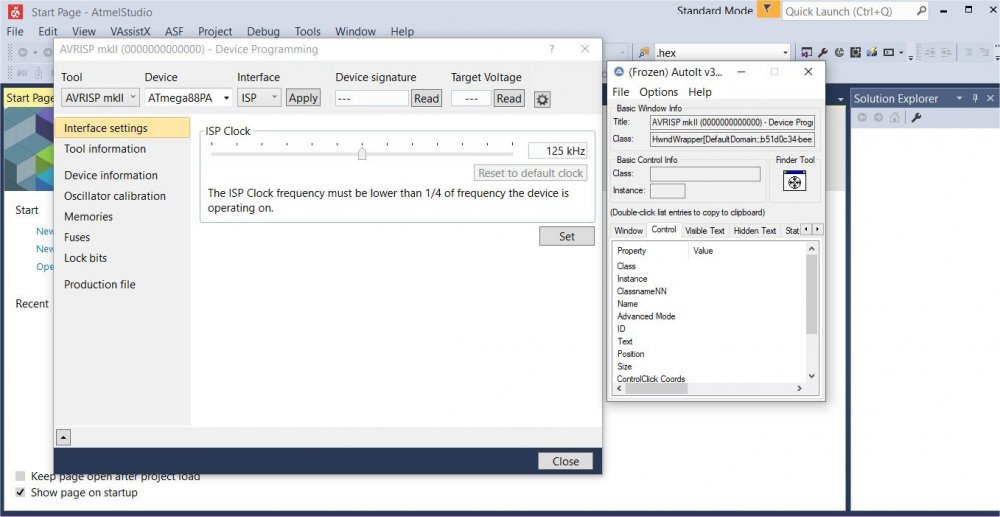Open AutoIt Options menu
The height and width of the screenshot is (517, 1000).
click(659, 92)
